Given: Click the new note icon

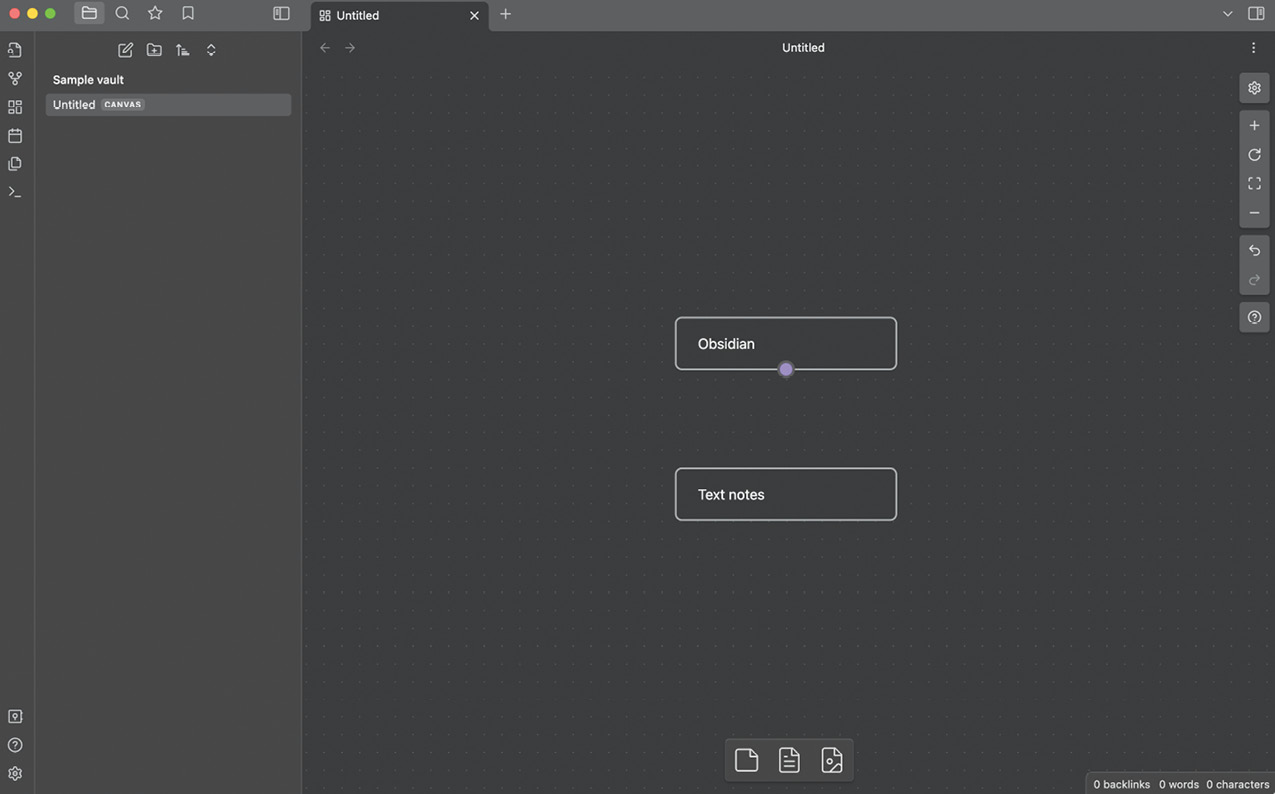Looking at the screenshot, I should click(125, 50).
